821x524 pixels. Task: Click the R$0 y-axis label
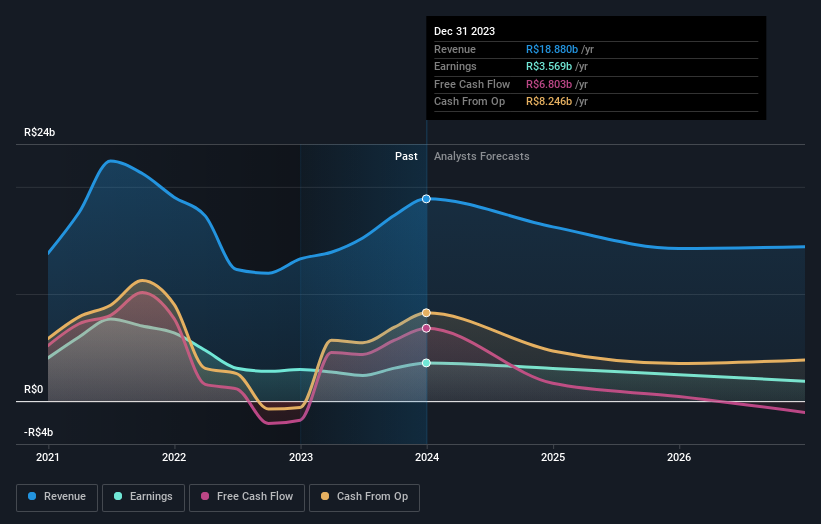coord(34,389)
